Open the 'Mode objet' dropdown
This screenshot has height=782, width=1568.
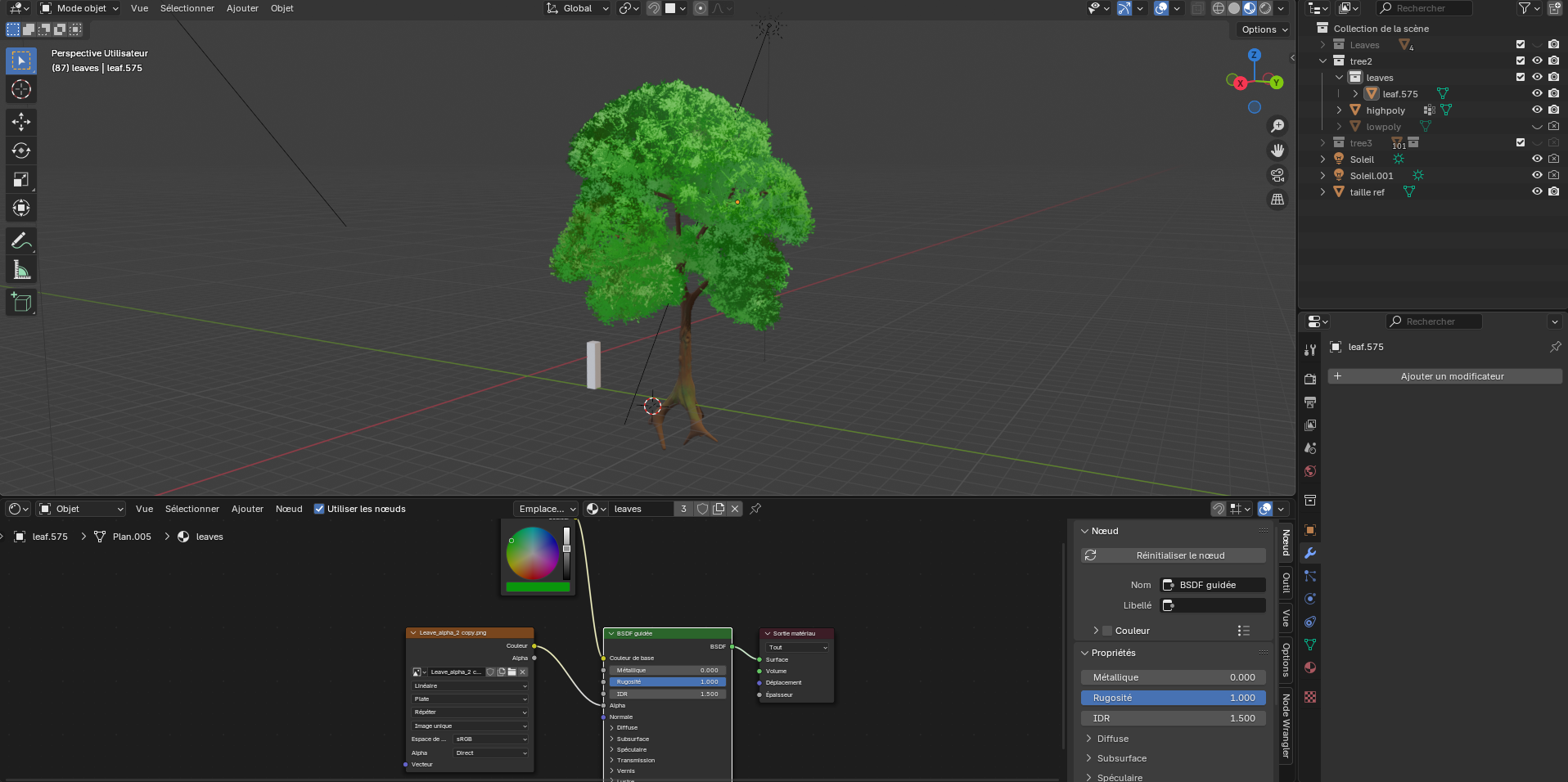79,8
